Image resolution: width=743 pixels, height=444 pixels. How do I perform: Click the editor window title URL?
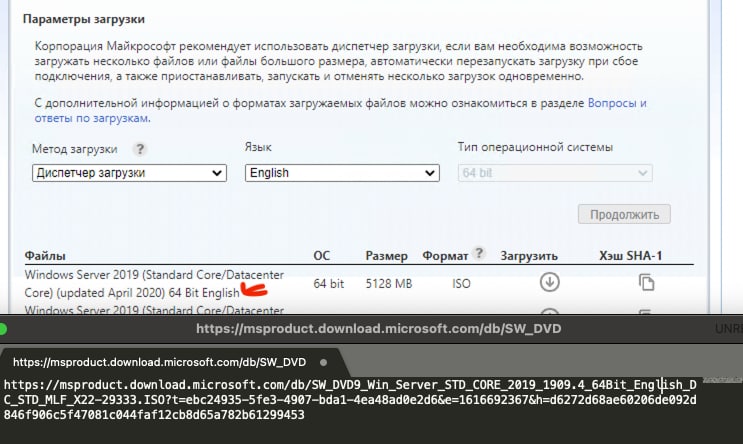click(379, 329)
